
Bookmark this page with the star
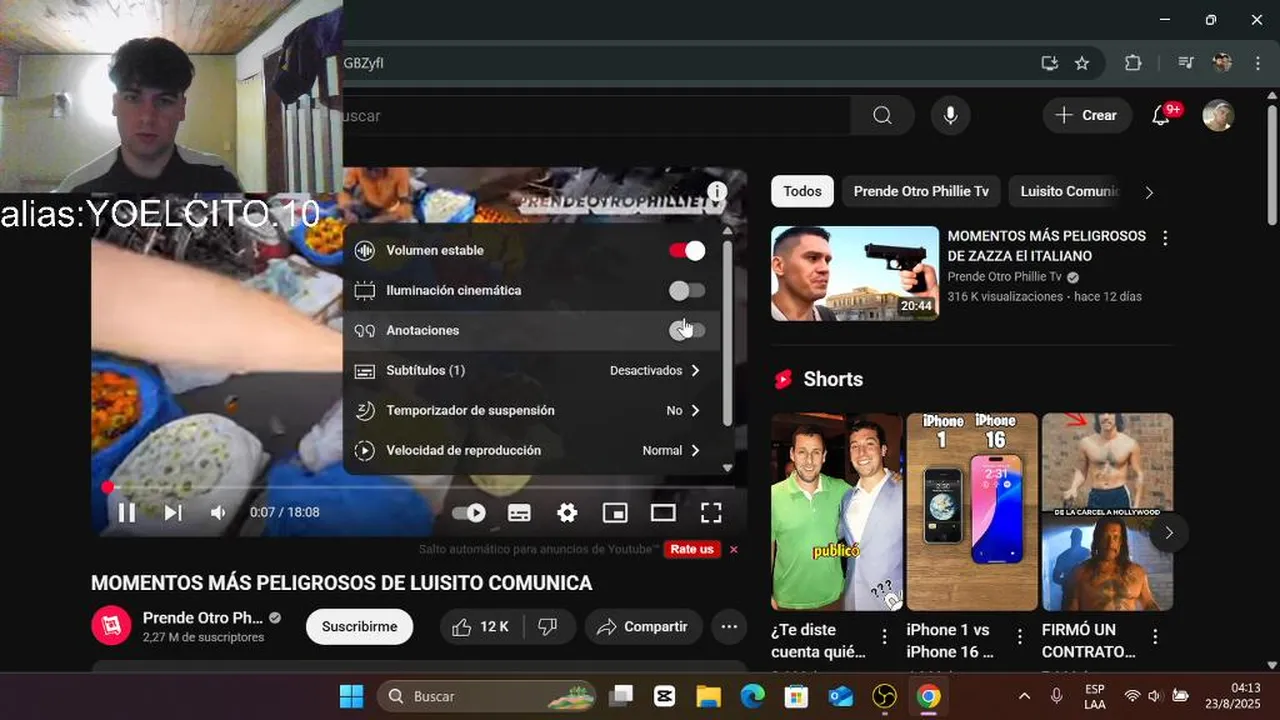click(1082, 63)
